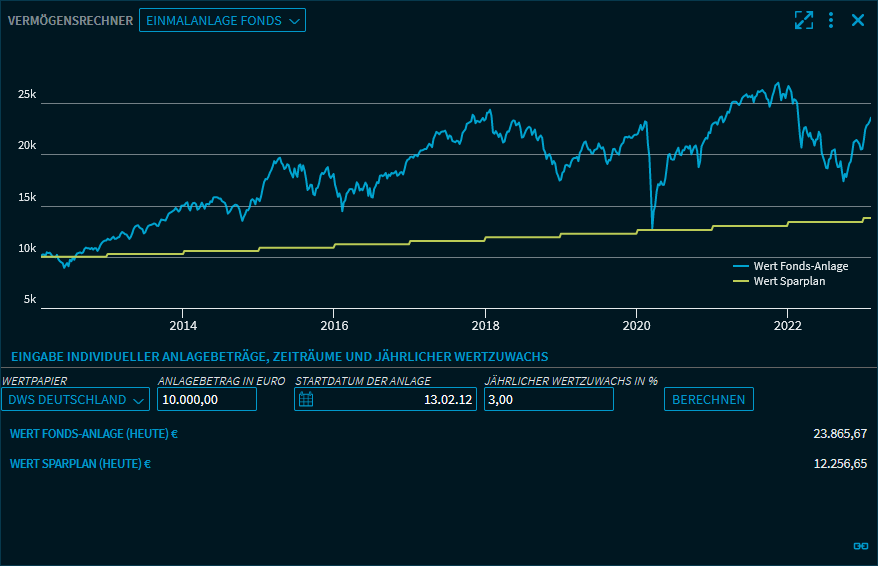878x566 pixels.
Task: Expand the DWS Deutschland Wertpapier dropdown
Action: coord(75,400)
